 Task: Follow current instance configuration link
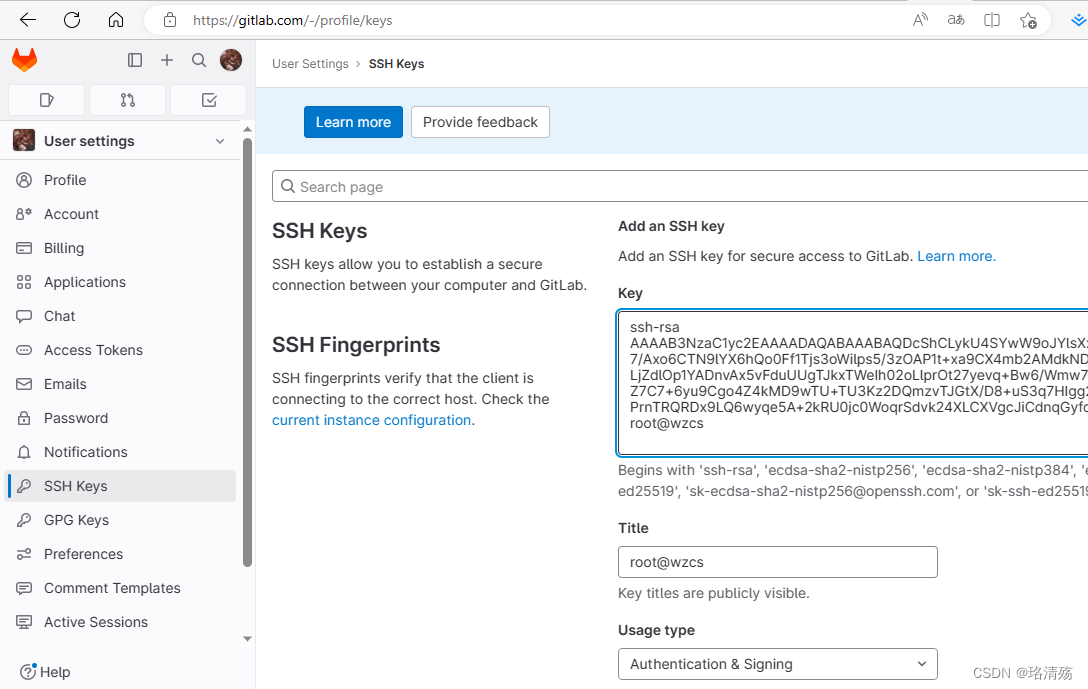[x=371, y=420]
